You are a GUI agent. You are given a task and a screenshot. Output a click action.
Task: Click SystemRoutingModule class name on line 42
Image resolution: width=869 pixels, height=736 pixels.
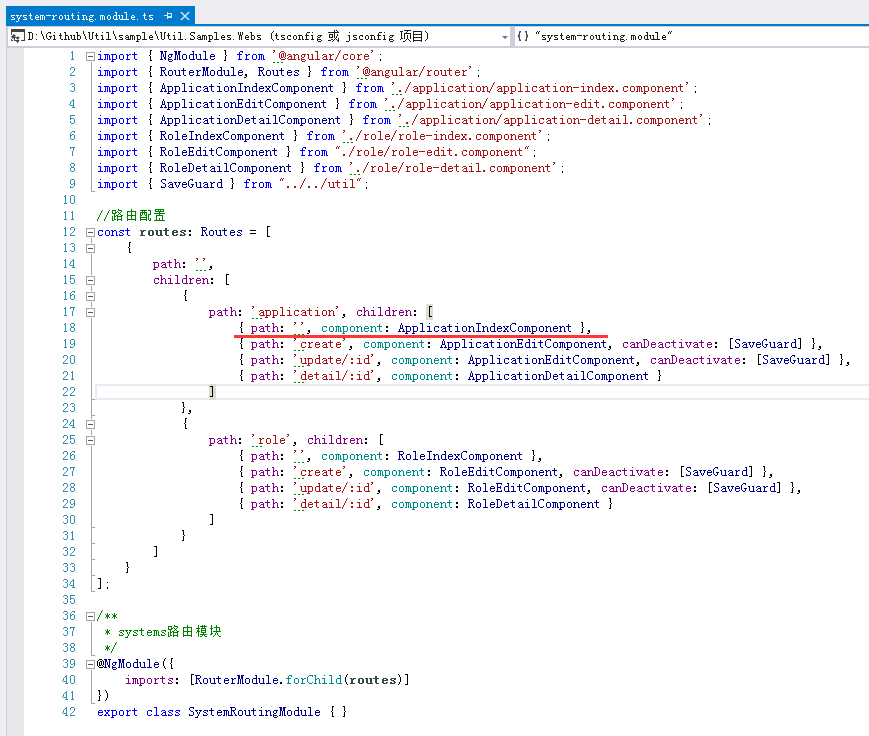coord(256,712)
